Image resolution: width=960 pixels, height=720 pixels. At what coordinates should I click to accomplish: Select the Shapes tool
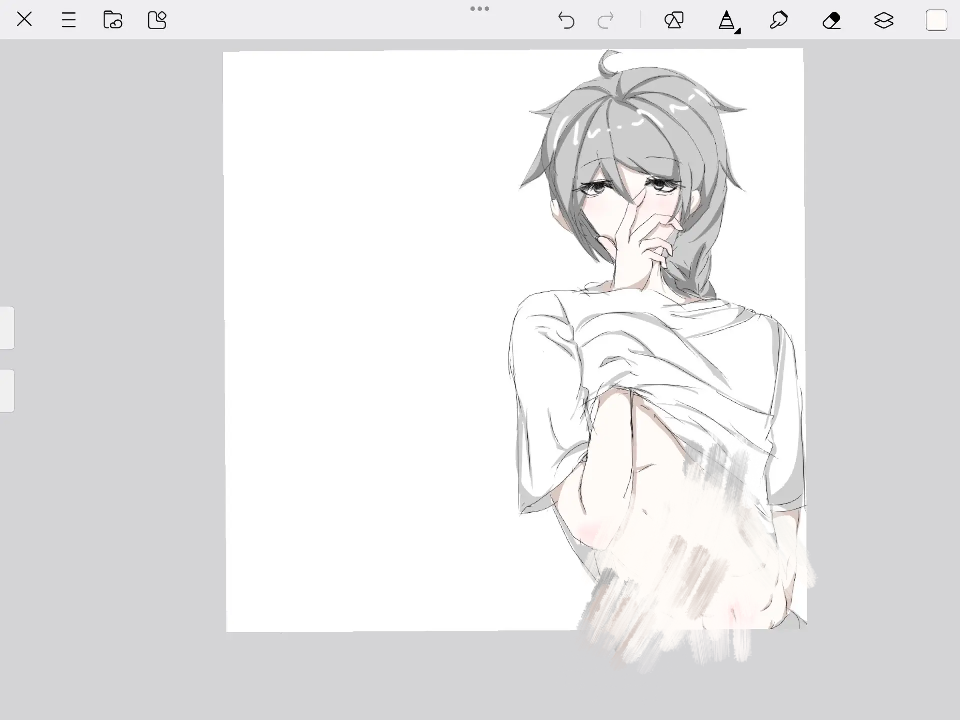674,20
